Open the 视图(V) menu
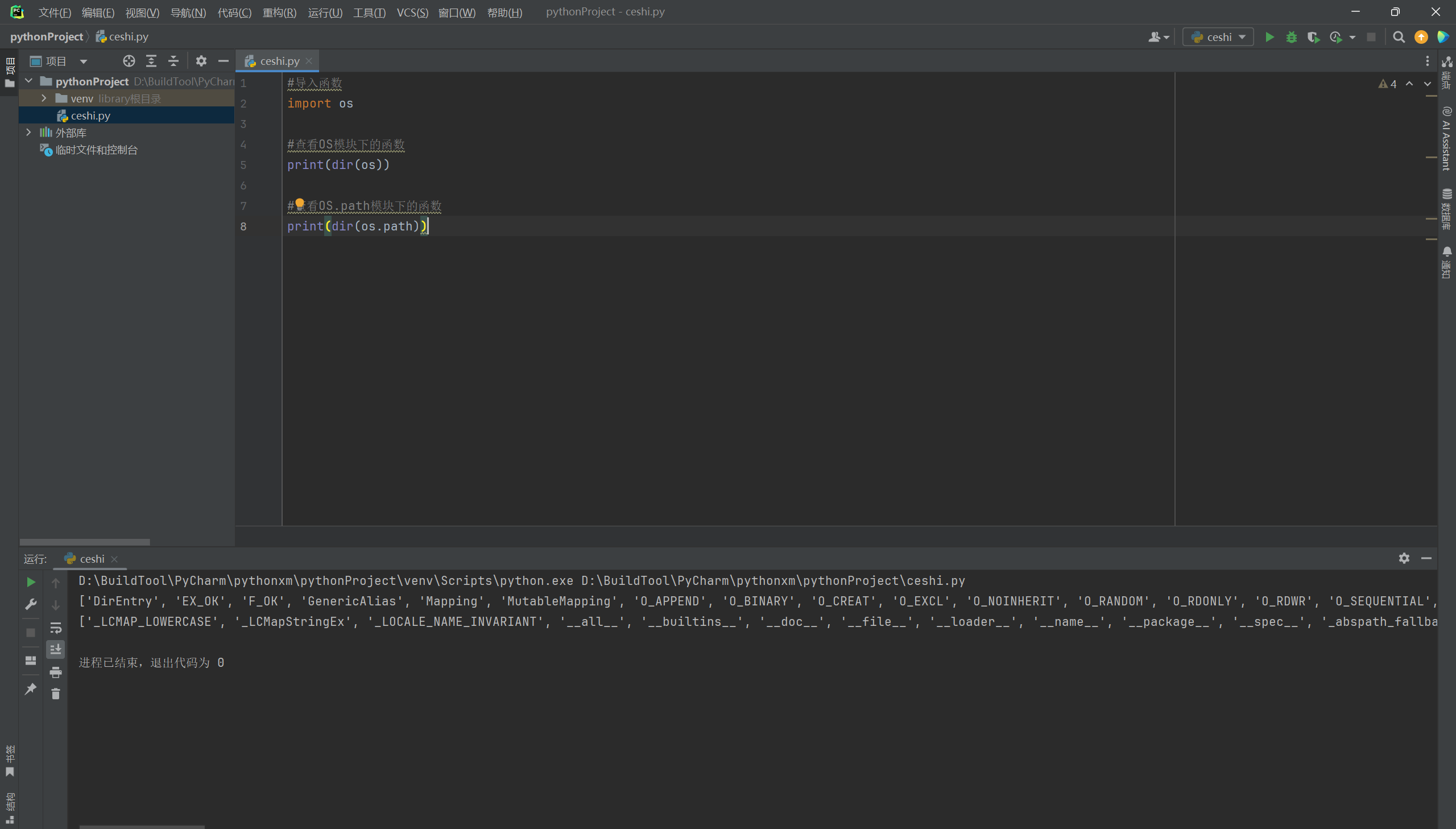1456x829 pixels. [142, 13]
